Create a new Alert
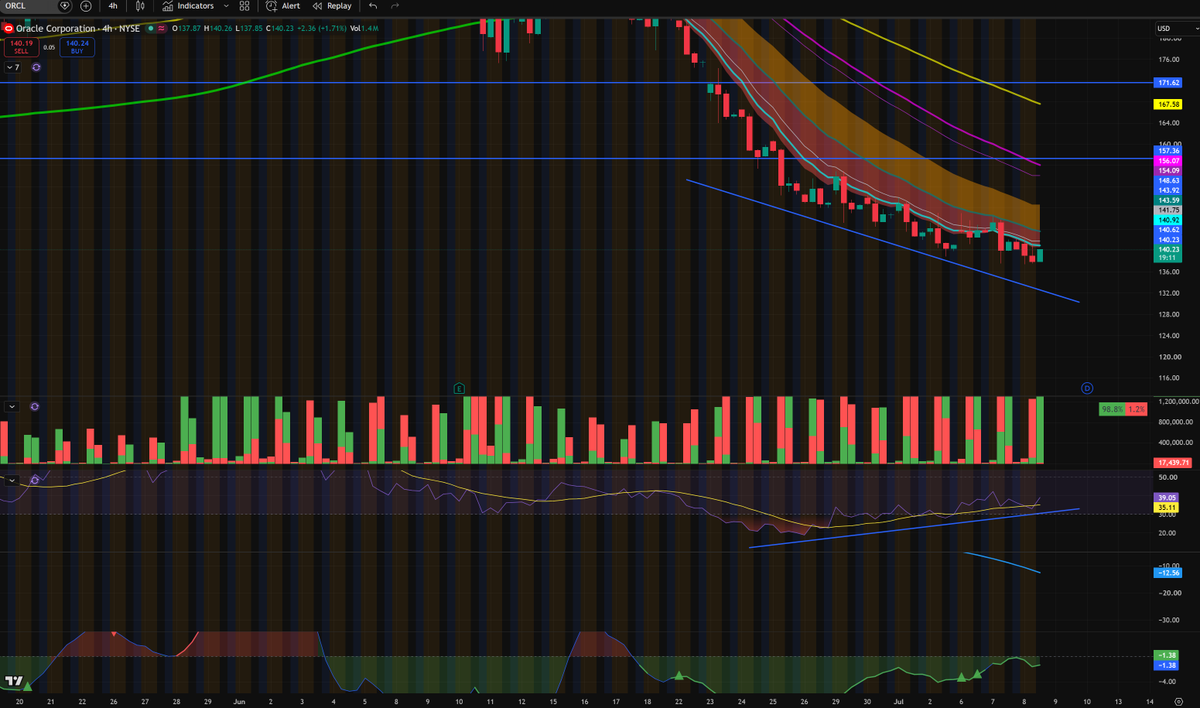 click(x=283, y=6)
